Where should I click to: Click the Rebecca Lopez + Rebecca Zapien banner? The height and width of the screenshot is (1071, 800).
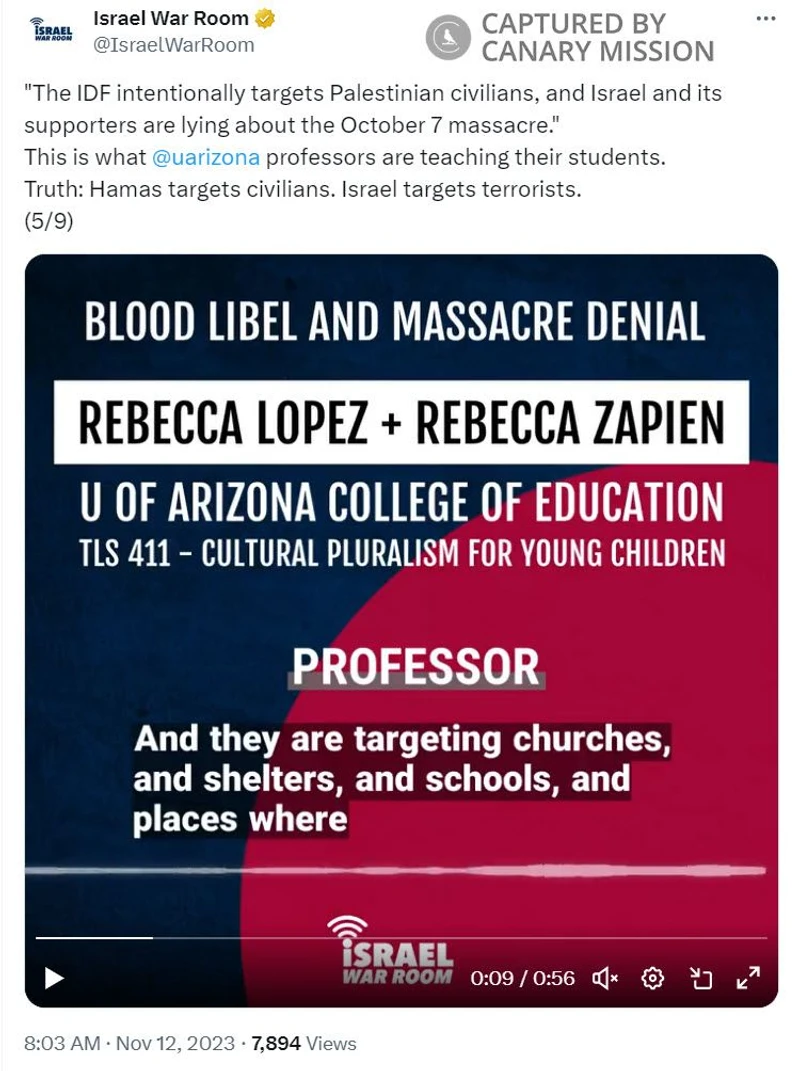(x=400, y=421)
